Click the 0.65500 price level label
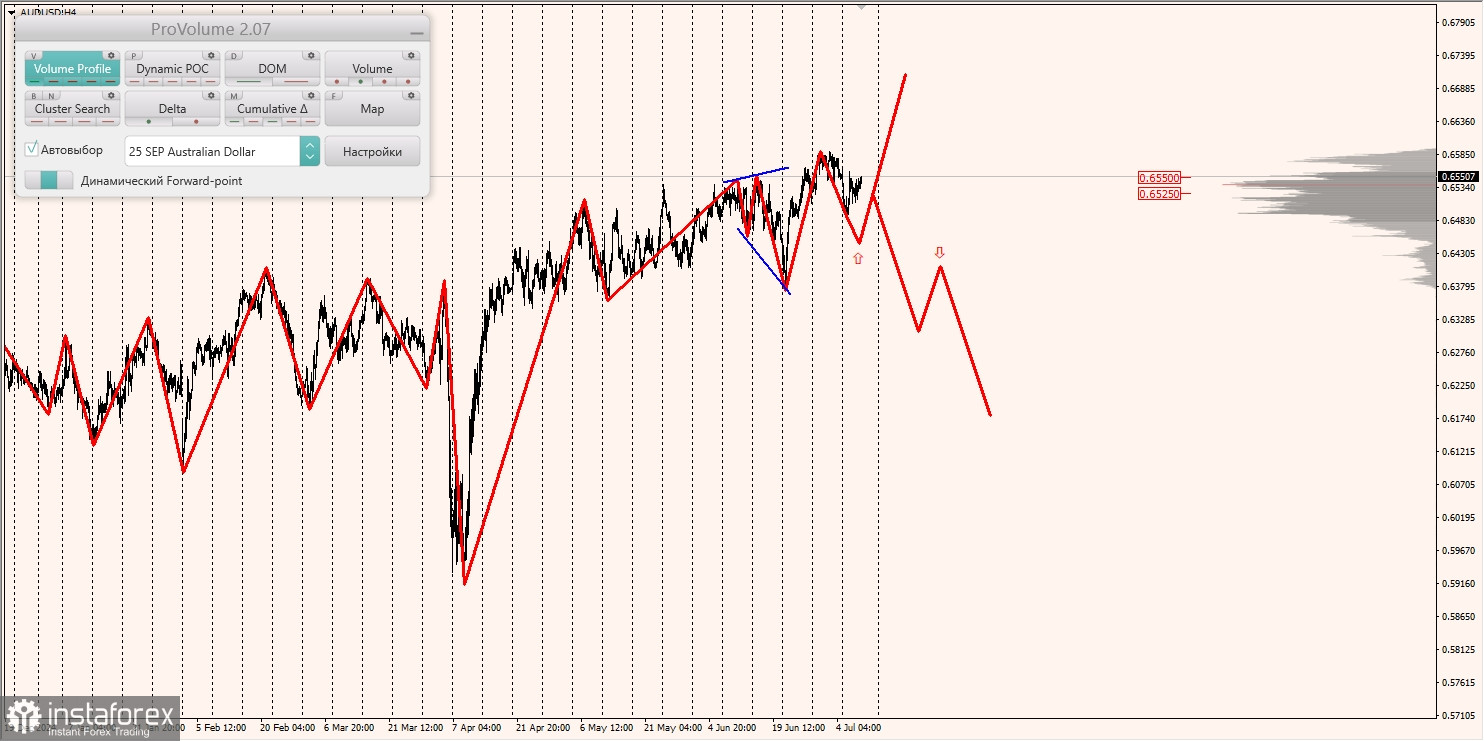Screen dimensions: 1484x741 [1159, 177]
